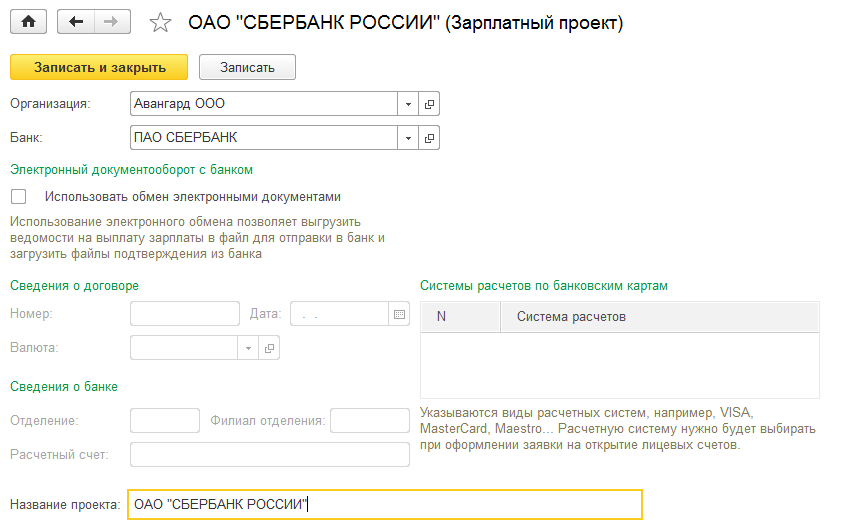Click the Отделение input field
Image resolution: width=841 pixels, height=528 pixels.
(165, 421)
